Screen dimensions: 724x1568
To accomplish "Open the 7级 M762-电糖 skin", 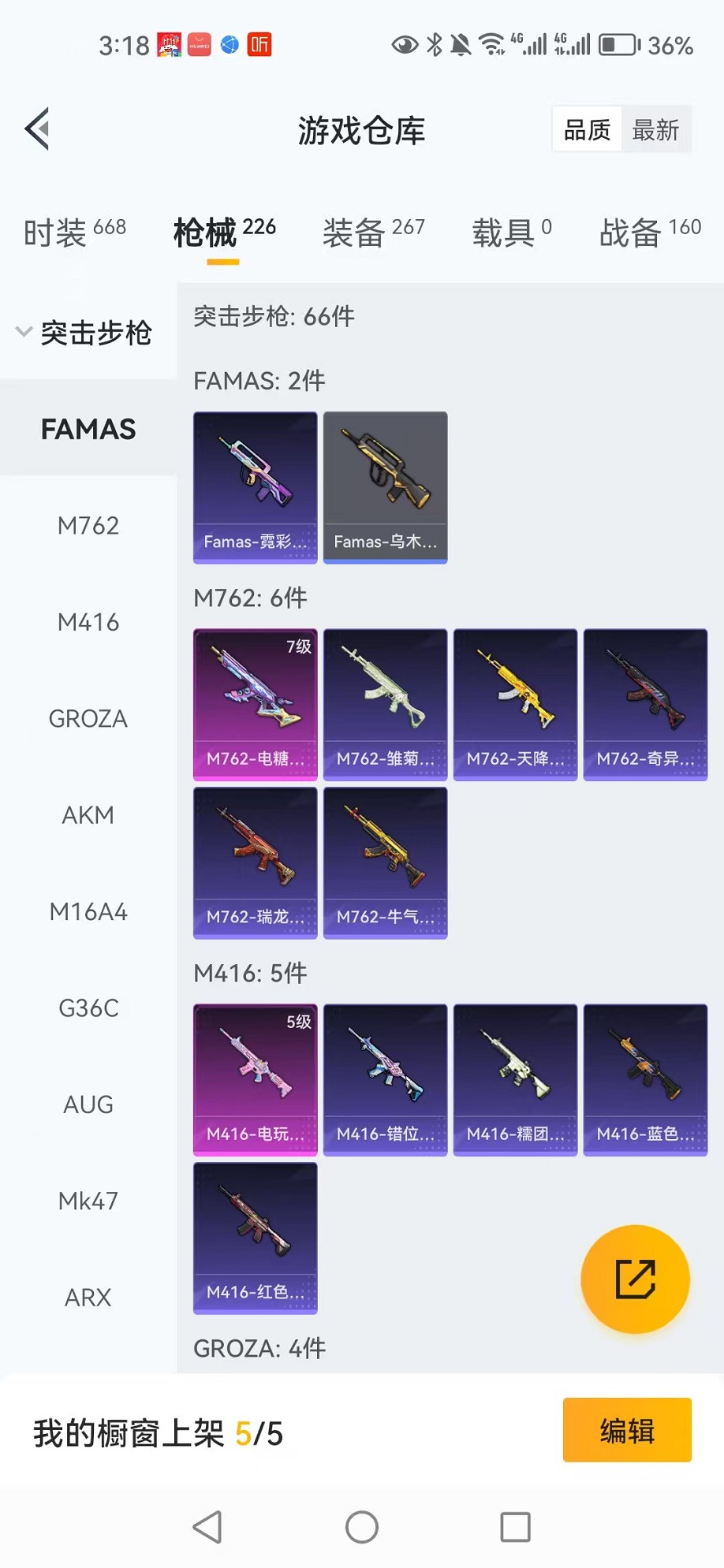I will 256,705.
